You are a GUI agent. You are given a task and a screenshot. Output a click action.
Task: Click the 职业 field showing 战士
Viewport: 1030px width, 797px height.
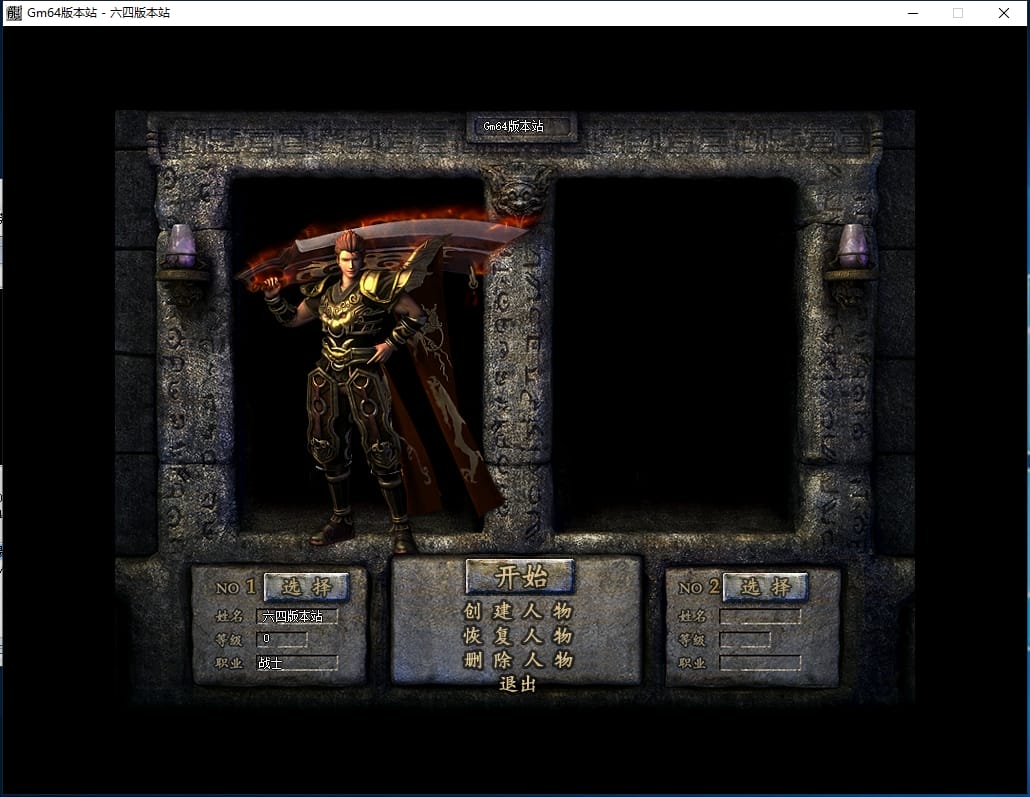[x=297, y=662]
